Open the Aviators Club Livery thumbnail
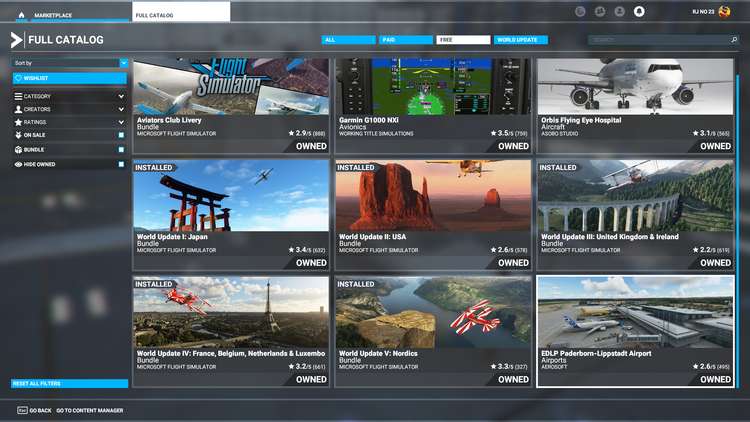The width and height of the screenshot is (750, 422). click(231, 87)
